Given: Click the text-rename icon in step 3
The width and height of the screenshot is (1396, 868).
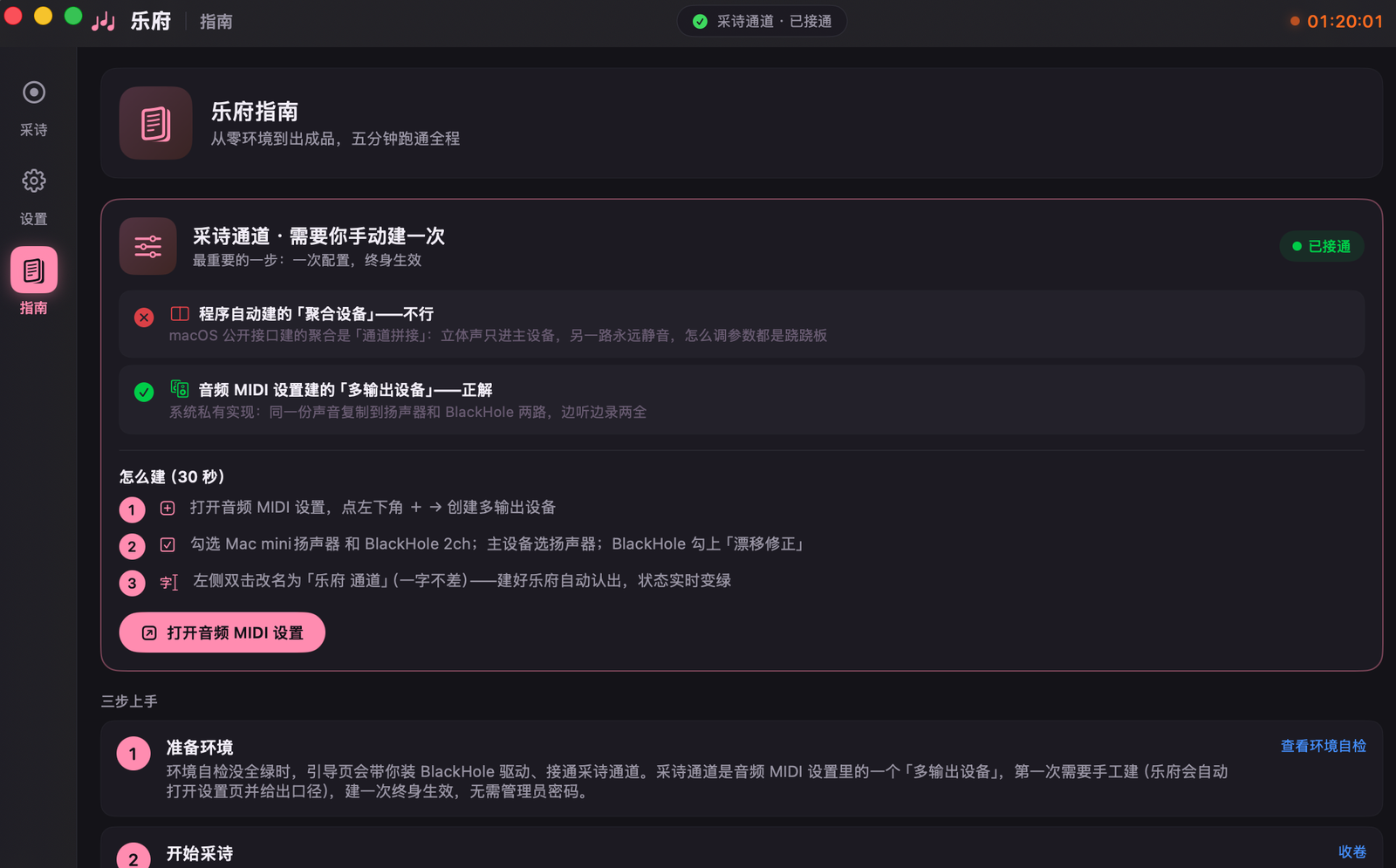Looking at the screenshot, I should 168,582.
